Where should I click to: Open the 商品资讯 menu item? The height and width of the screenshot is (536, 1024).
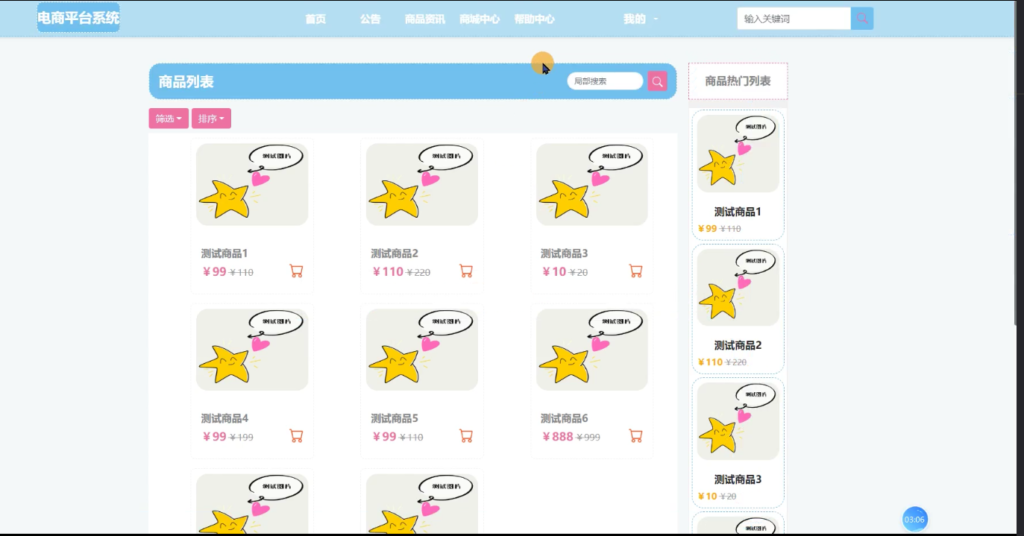(x=424, y=19)
